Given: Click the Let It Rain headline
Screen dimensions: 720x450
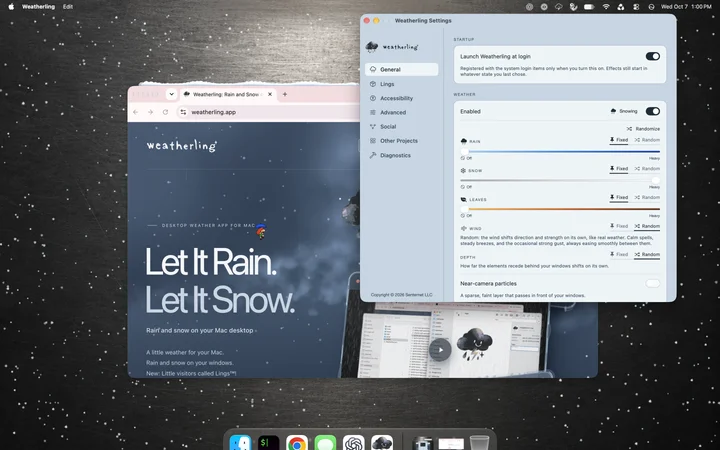Looking at the screenshot, I should coord(211,262).
